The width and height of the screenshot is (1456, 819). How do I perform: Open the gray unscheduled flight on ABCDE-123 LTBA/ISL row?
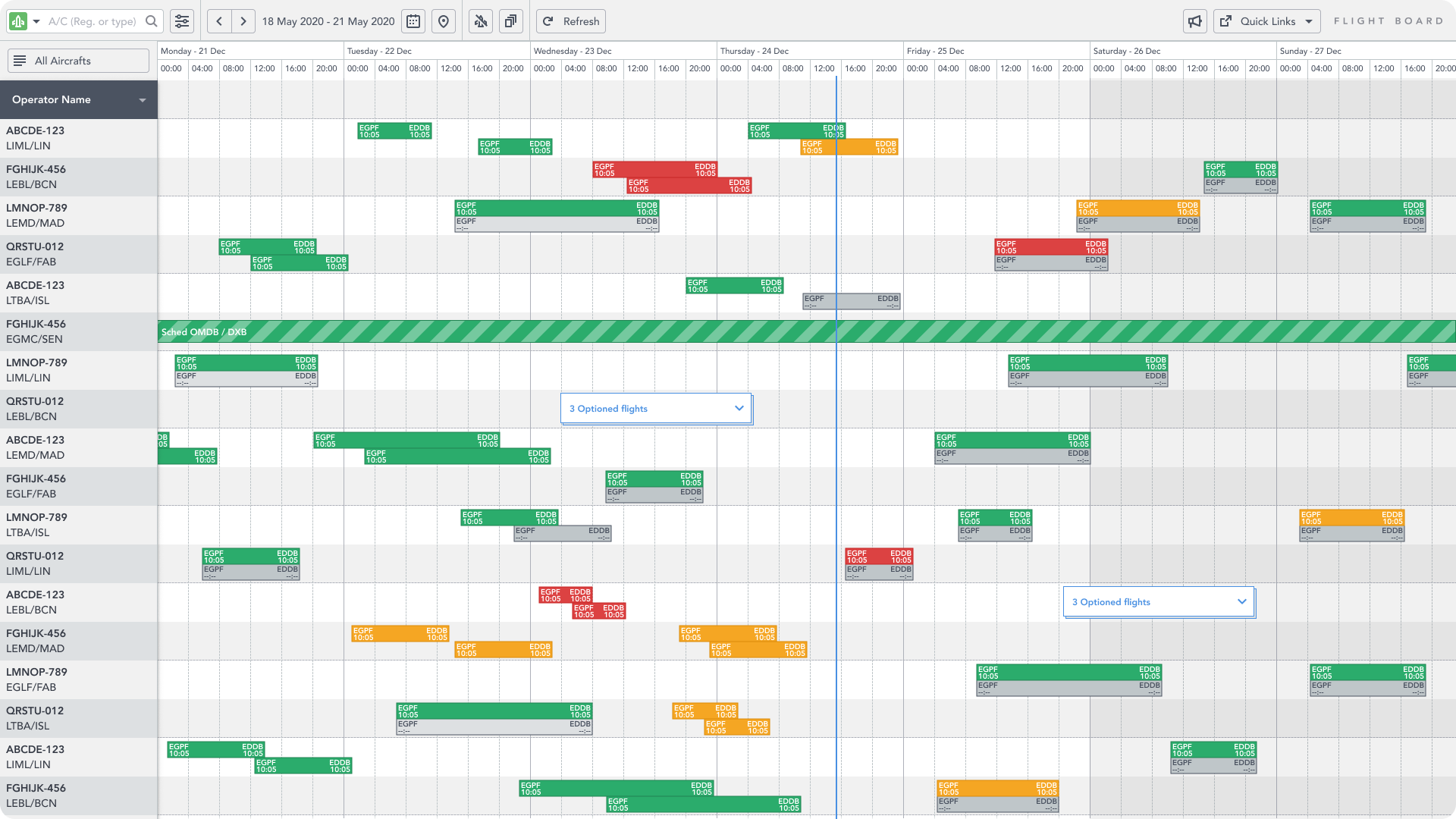852,301
